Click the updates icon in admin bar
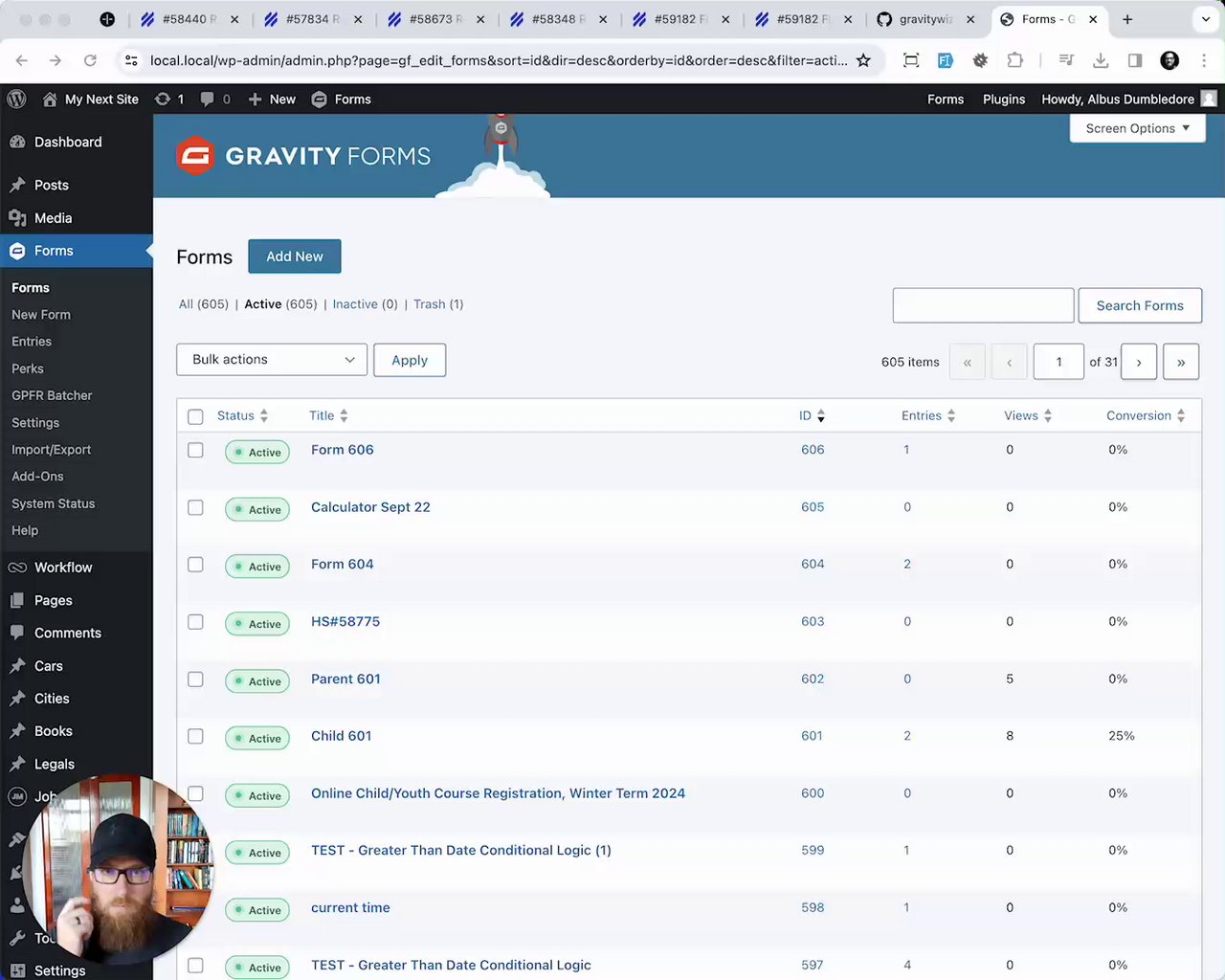This screenshot has width=1225, height=980. [163, 99]
